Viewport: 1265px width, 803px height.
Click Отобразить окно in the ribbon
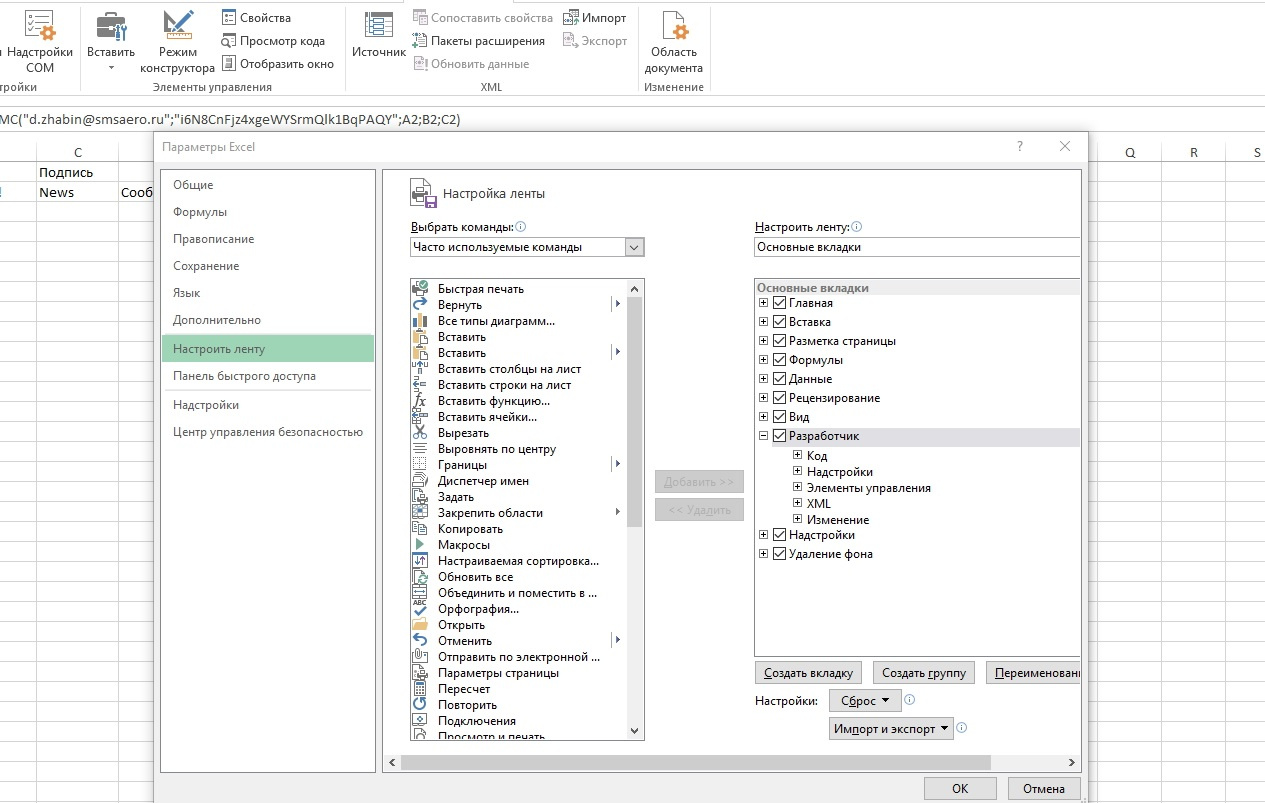[278, 64]
